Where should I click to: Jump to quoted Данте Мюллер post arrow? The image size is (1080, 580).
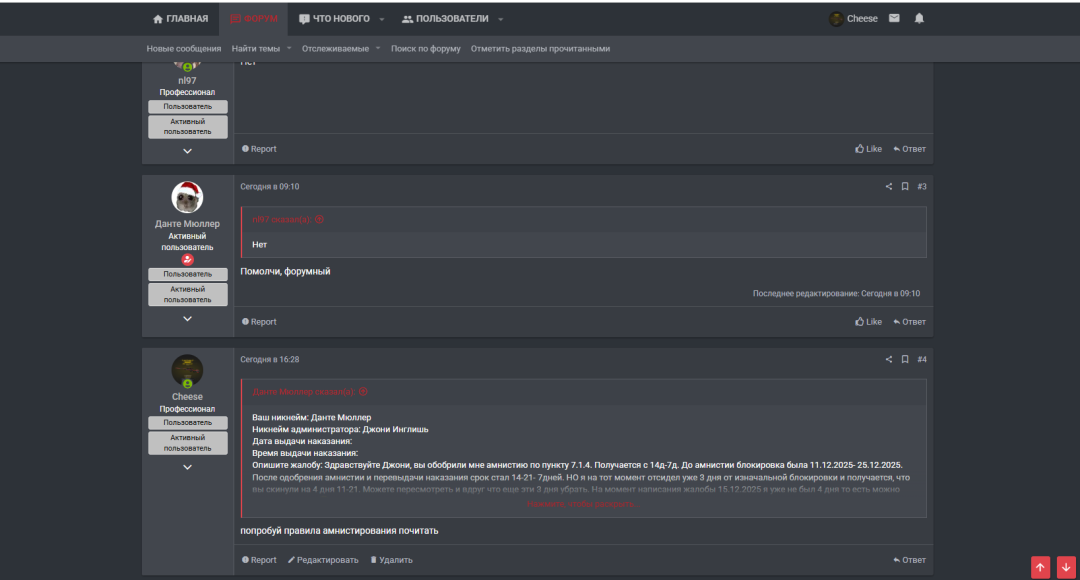[363, 392]
